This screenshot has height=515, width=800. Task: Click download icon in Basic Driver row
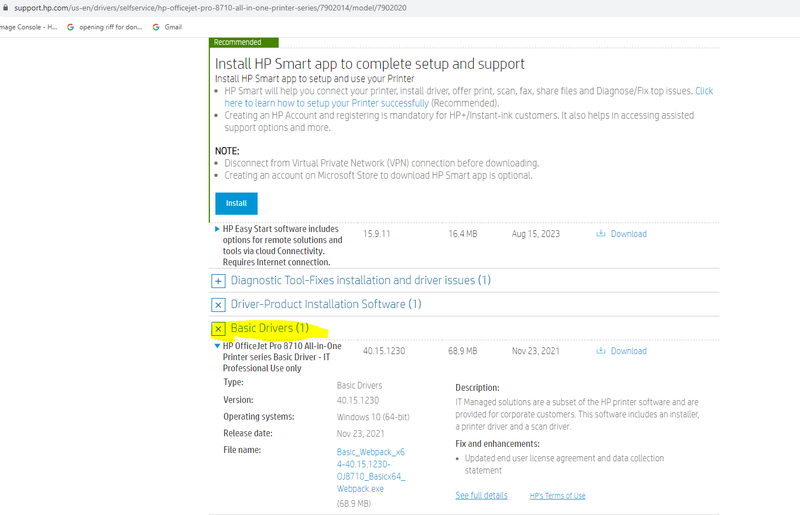click(x=601, y=351)
